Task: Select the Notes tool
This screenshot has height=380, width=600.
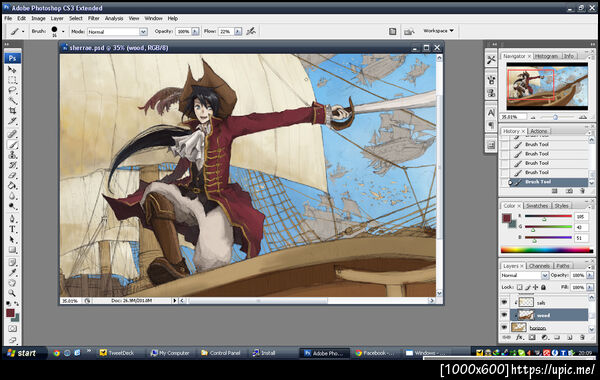Action: pyautogui.click(x=12, y=263)
